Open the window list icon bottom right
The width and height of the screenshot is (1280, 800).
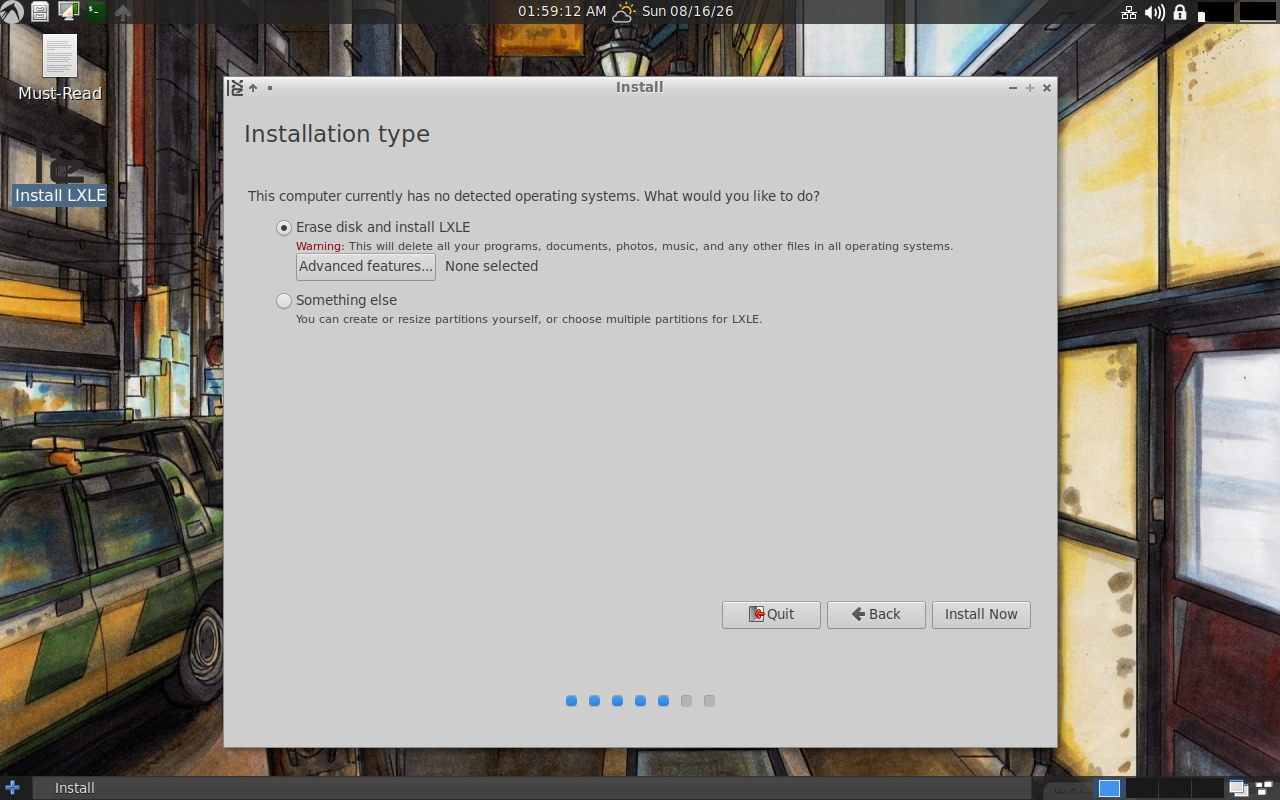coord(1264,788)
